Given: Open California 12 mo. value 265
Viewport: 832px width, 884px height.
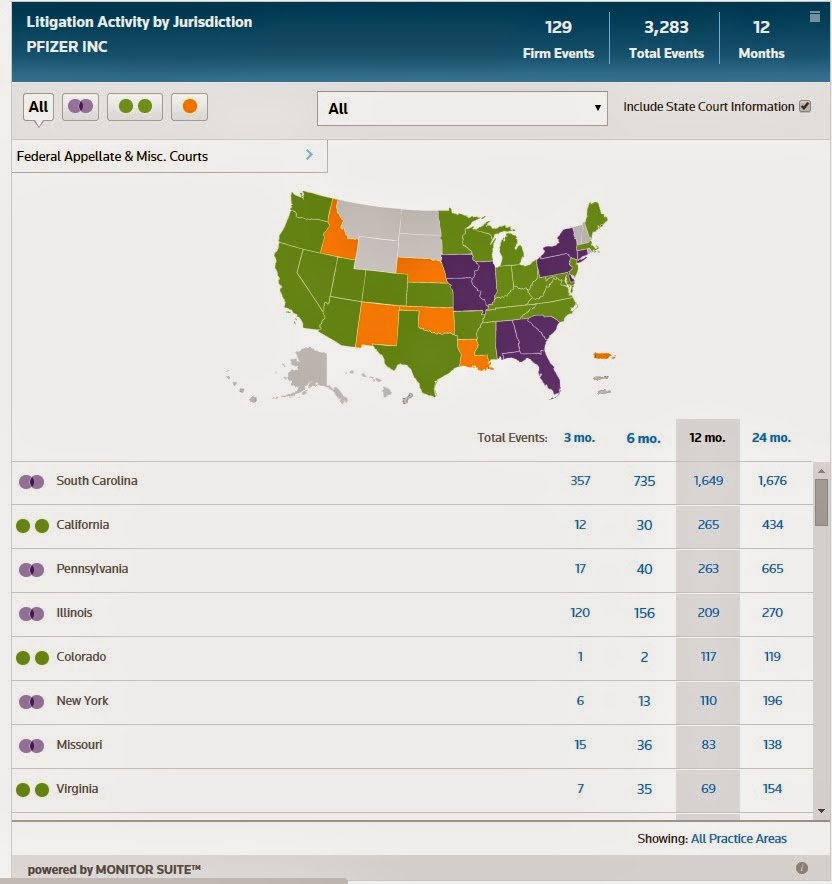Looking at the screenshot, I should click(x=708, y=525).
